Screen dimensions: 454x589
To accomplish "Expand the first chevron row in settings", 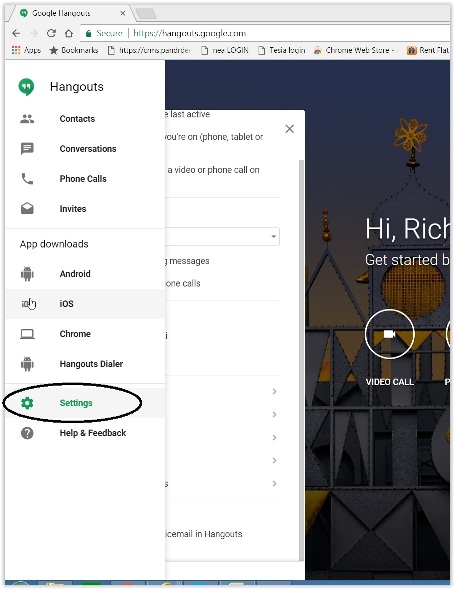I will 275,391.
